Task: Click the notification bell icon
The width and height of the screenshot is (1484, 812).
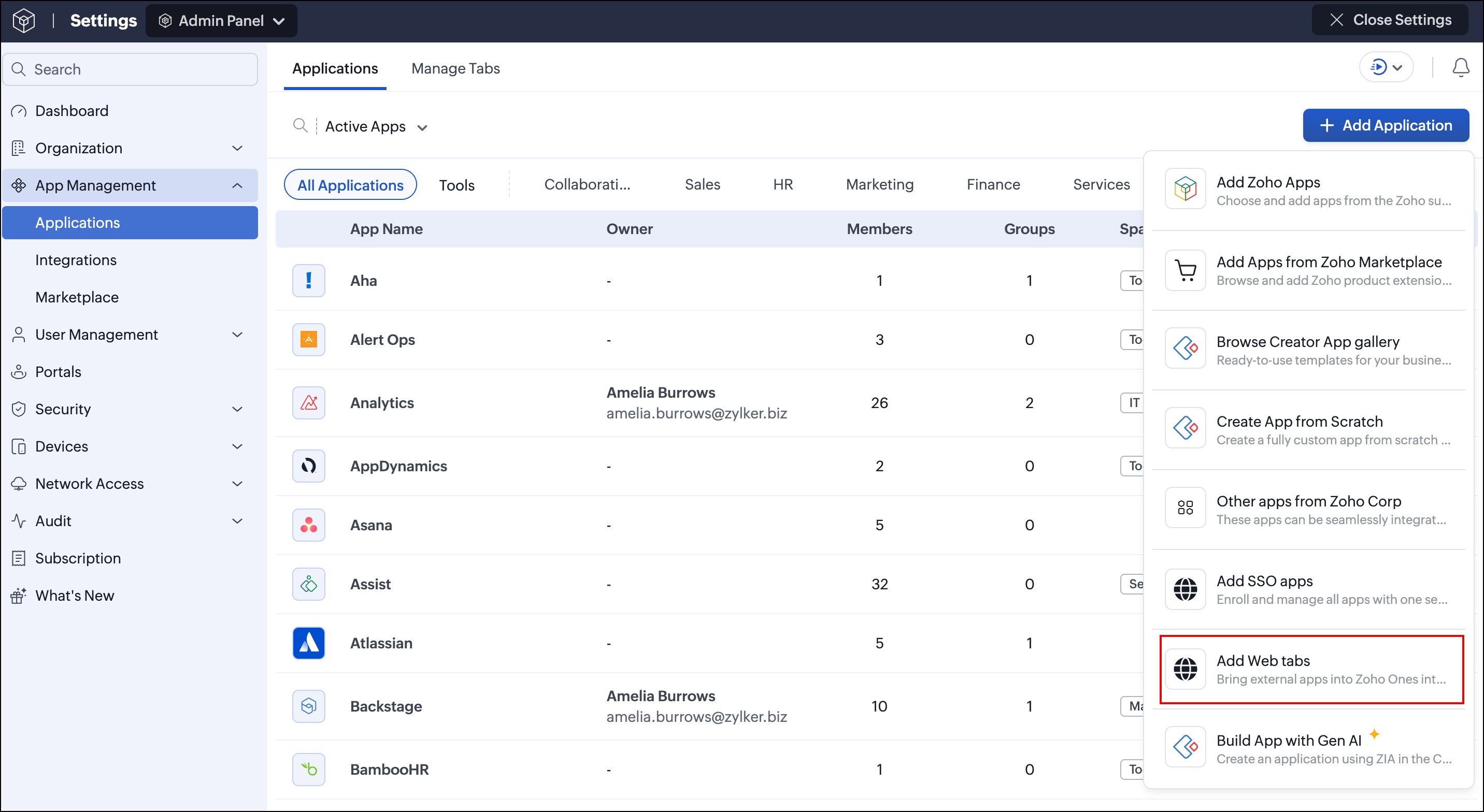Action: tap(1460, 68)
